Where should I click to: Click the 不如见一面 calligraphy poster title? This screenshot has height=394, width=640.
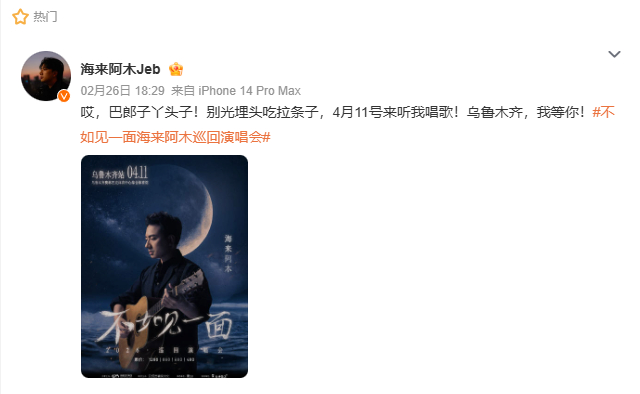pyautogui.click(x=165, y=328)
